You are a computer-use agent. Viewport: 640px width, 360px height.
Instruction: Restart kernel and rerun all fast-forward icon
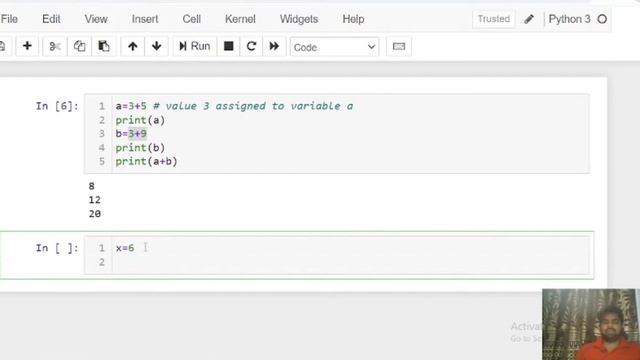click(x=274, y=46)
